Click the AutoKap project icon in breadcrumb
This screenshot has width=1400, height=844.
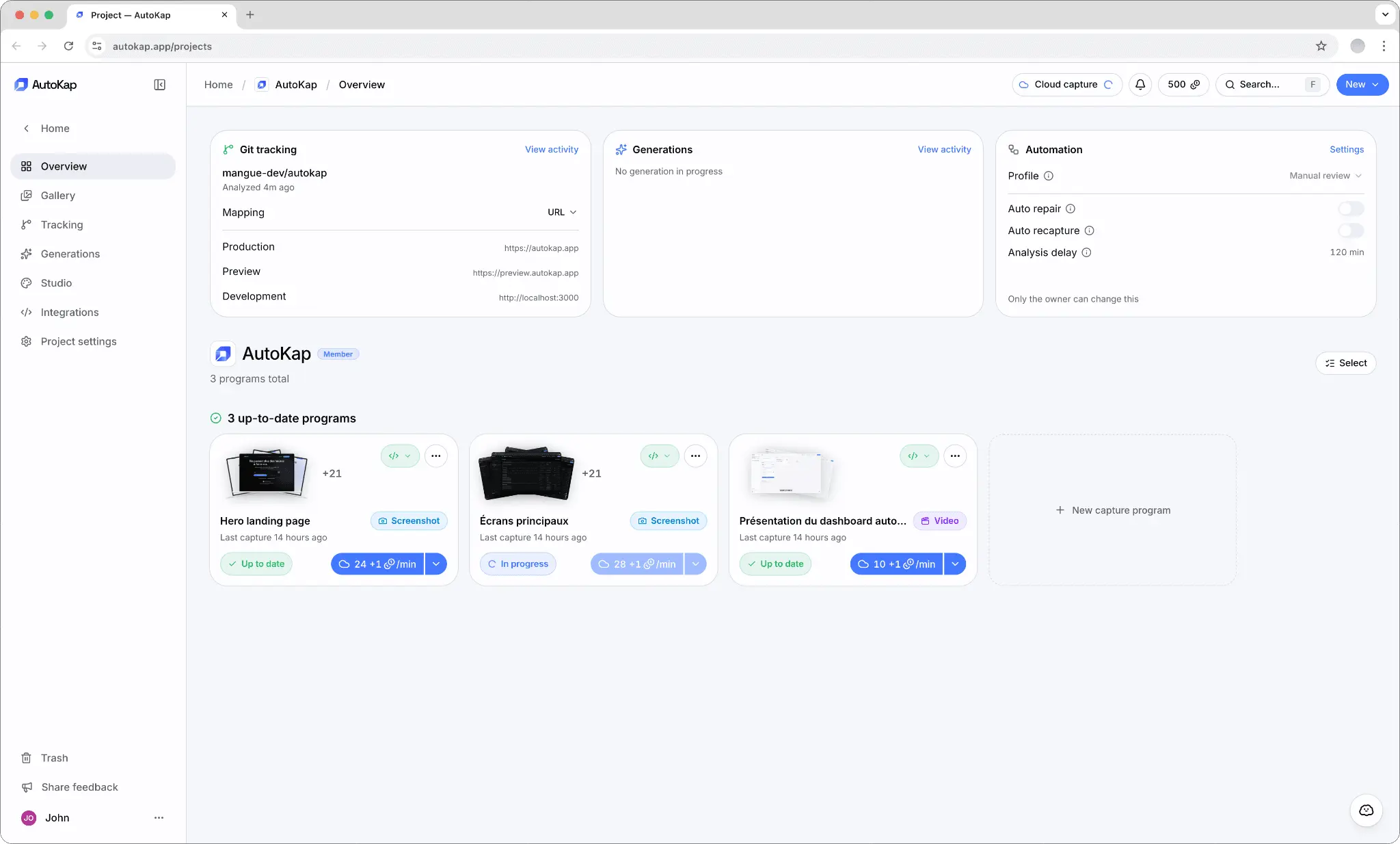click(262, 85)
